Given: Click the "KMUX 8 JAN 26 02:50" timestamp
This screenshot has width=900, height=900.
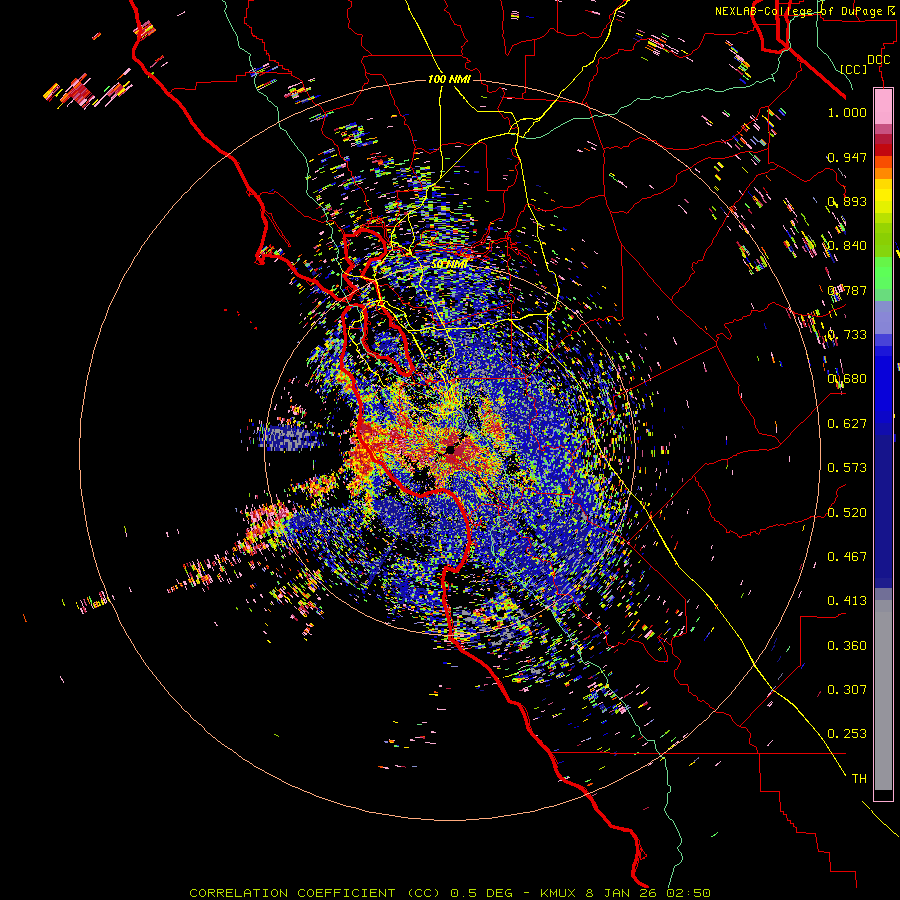Looking at the screenshot, I should click(626, 893).
